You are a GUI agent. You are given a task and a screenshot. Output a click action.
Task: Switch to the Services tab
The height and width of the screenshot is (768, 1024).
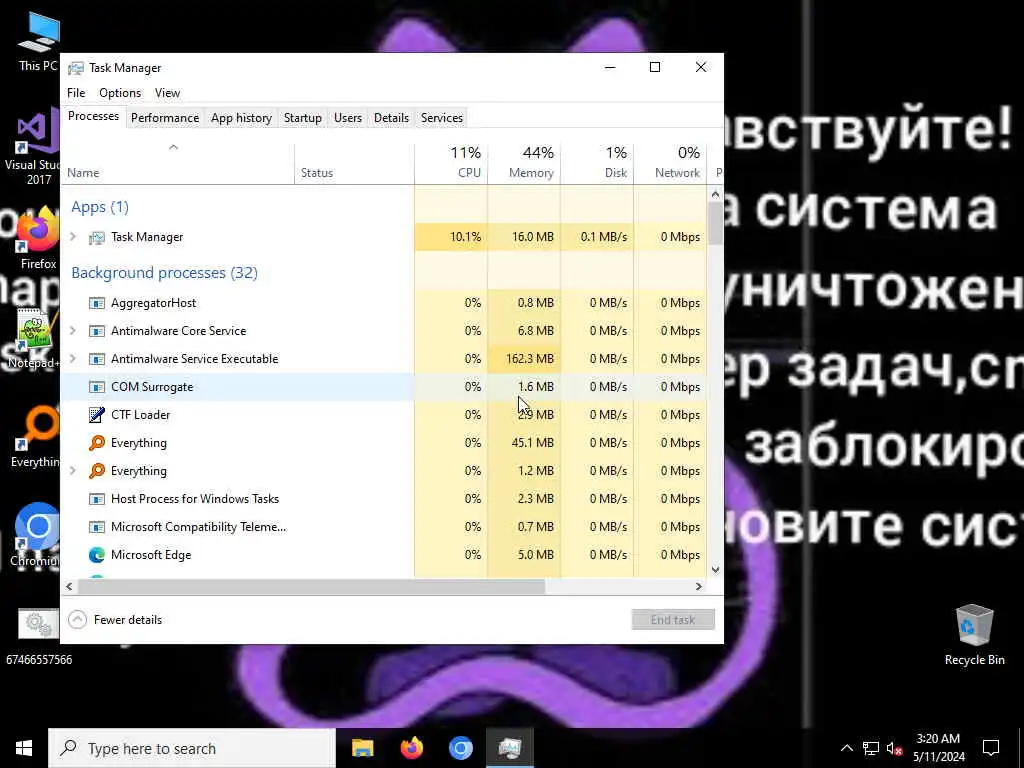coord(441,118)
